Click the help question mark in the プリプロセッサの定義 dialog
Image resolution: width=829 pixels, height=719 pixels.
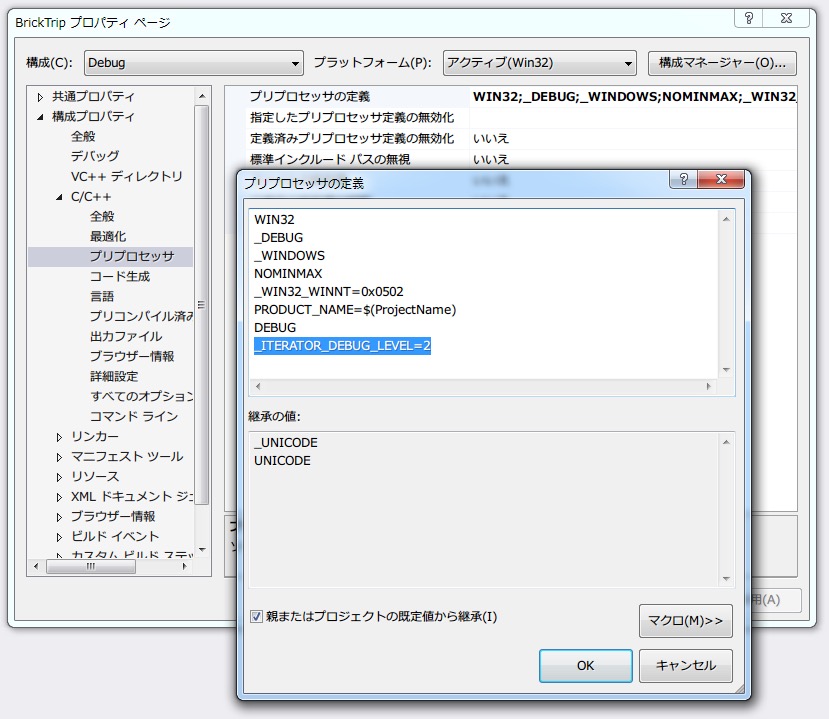pyautogui.click(x=683, y=179)
